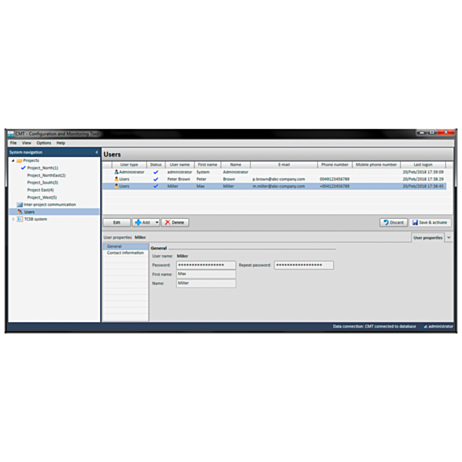
Task: Click the Administrator user type icon
Action: pos(116,172)
